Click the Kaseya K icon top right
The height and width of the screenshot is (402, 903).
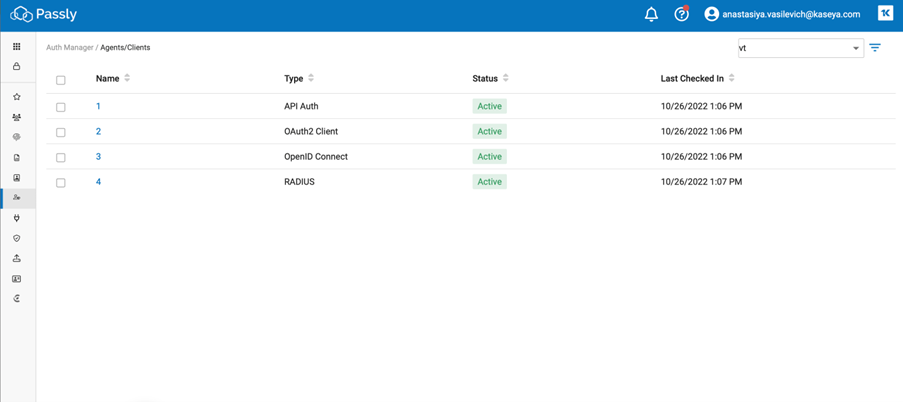pyautogui.click(x=885, y=14)
